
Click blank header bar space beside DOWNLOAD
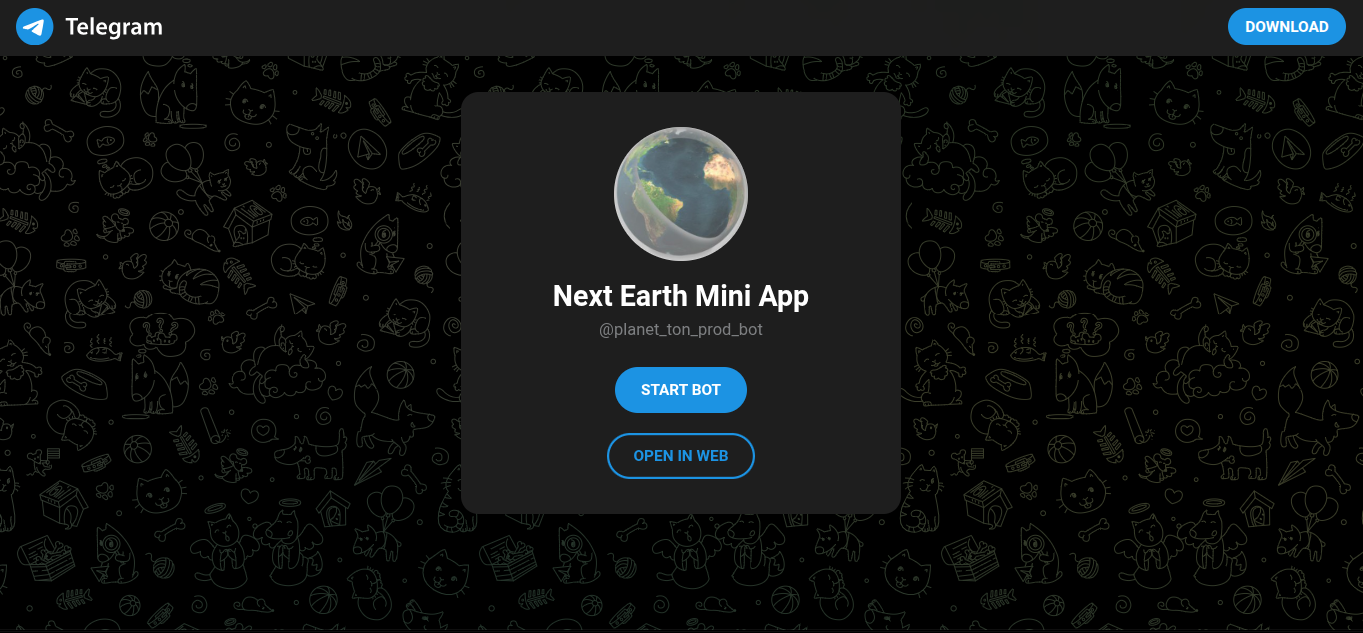pos(700,27)
